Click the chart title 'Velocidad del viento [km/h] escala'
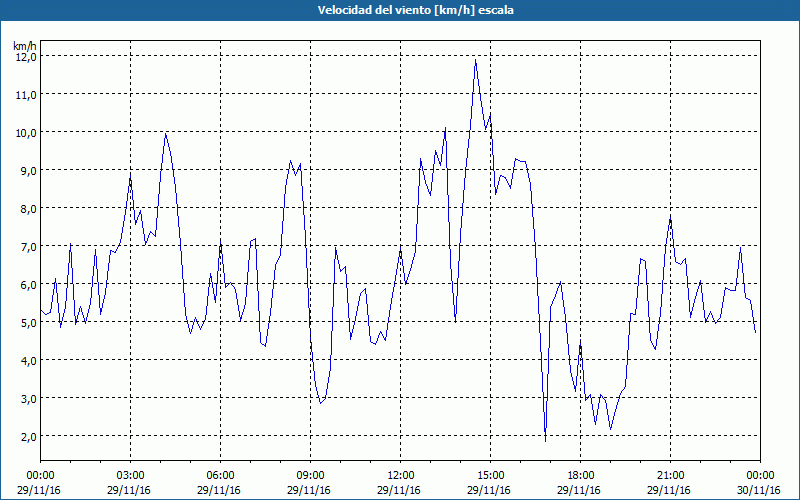Screen dimensions: 800x500 [415, 10]
